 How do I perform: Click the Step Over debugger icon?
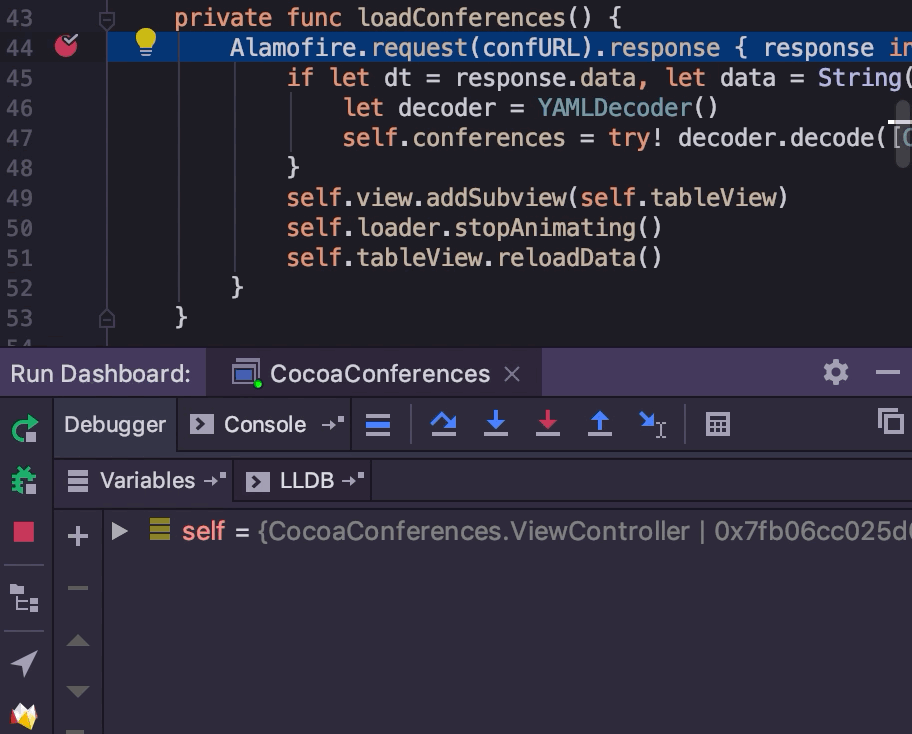coord(443,424)
